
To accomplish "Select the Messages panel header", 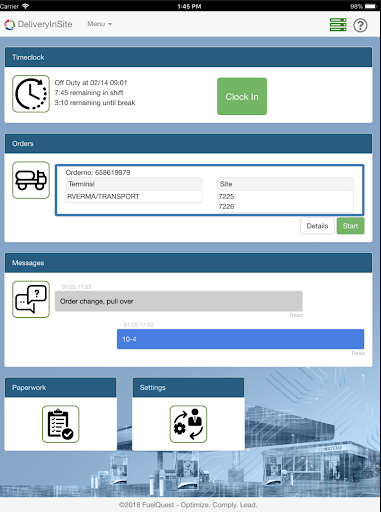I will coord(188,263).
